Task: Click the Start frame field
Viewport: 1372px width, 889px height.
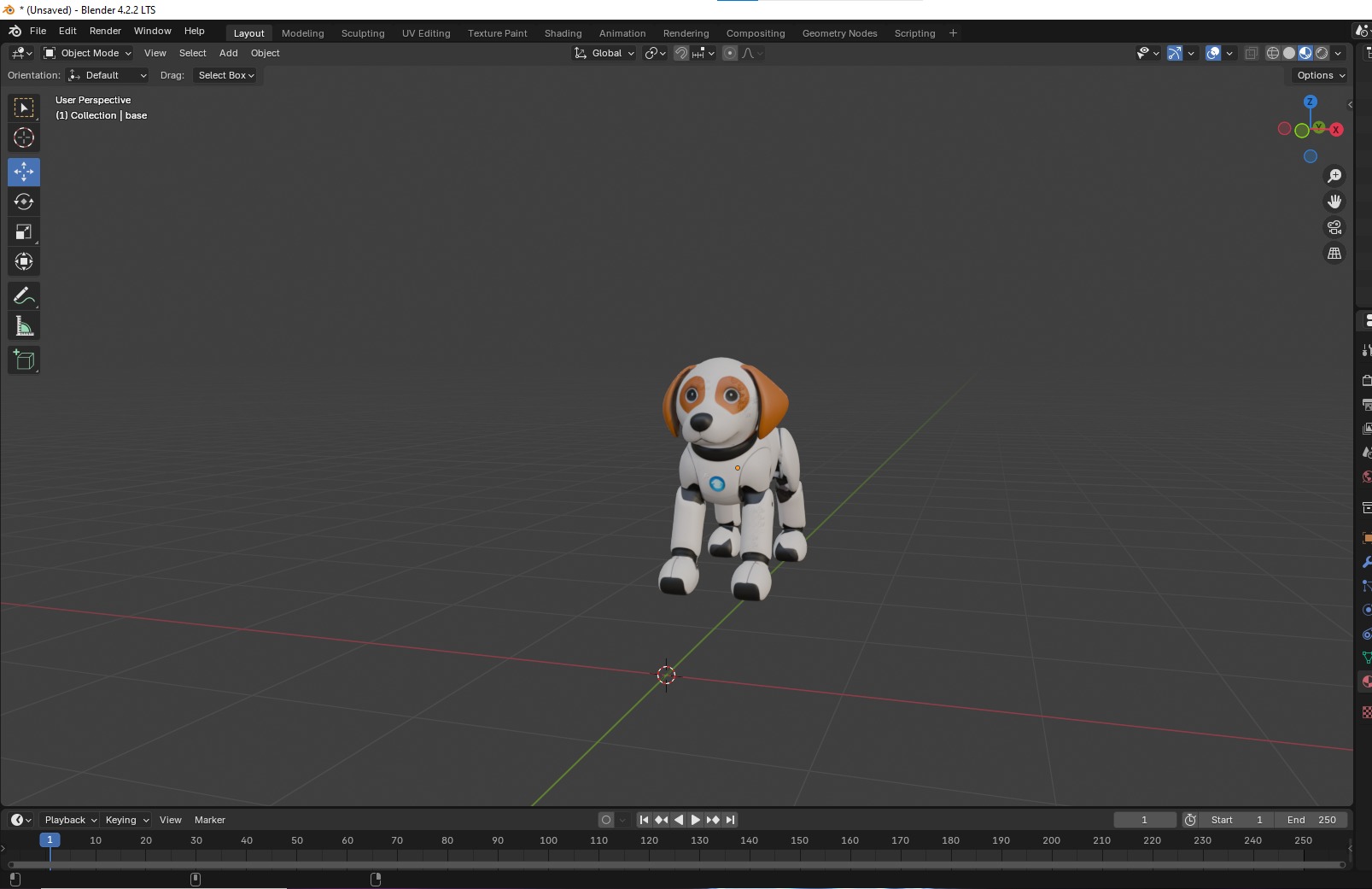Action: coord(1237,820)
